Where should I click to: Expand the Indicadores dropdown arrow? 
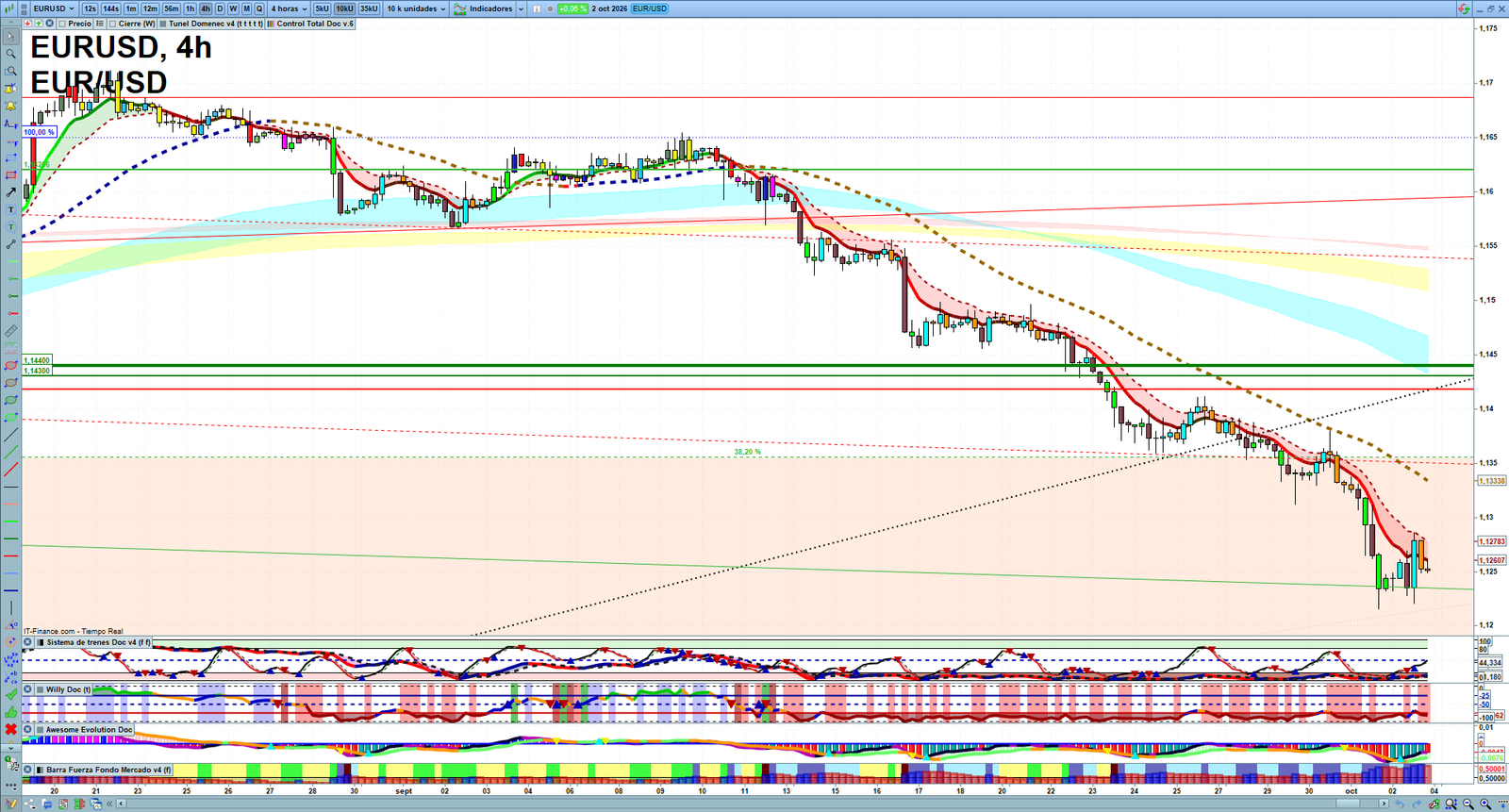coord(521,8)
